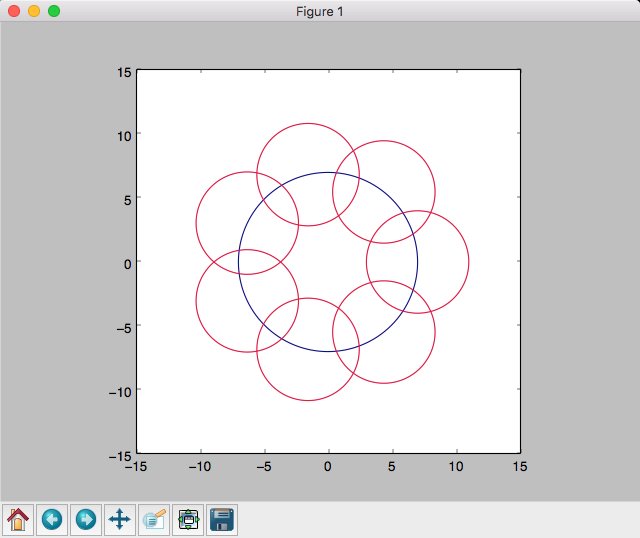Reset the plot with the Home icon
This screenshot has width=640, height=538.
[18, 519]
